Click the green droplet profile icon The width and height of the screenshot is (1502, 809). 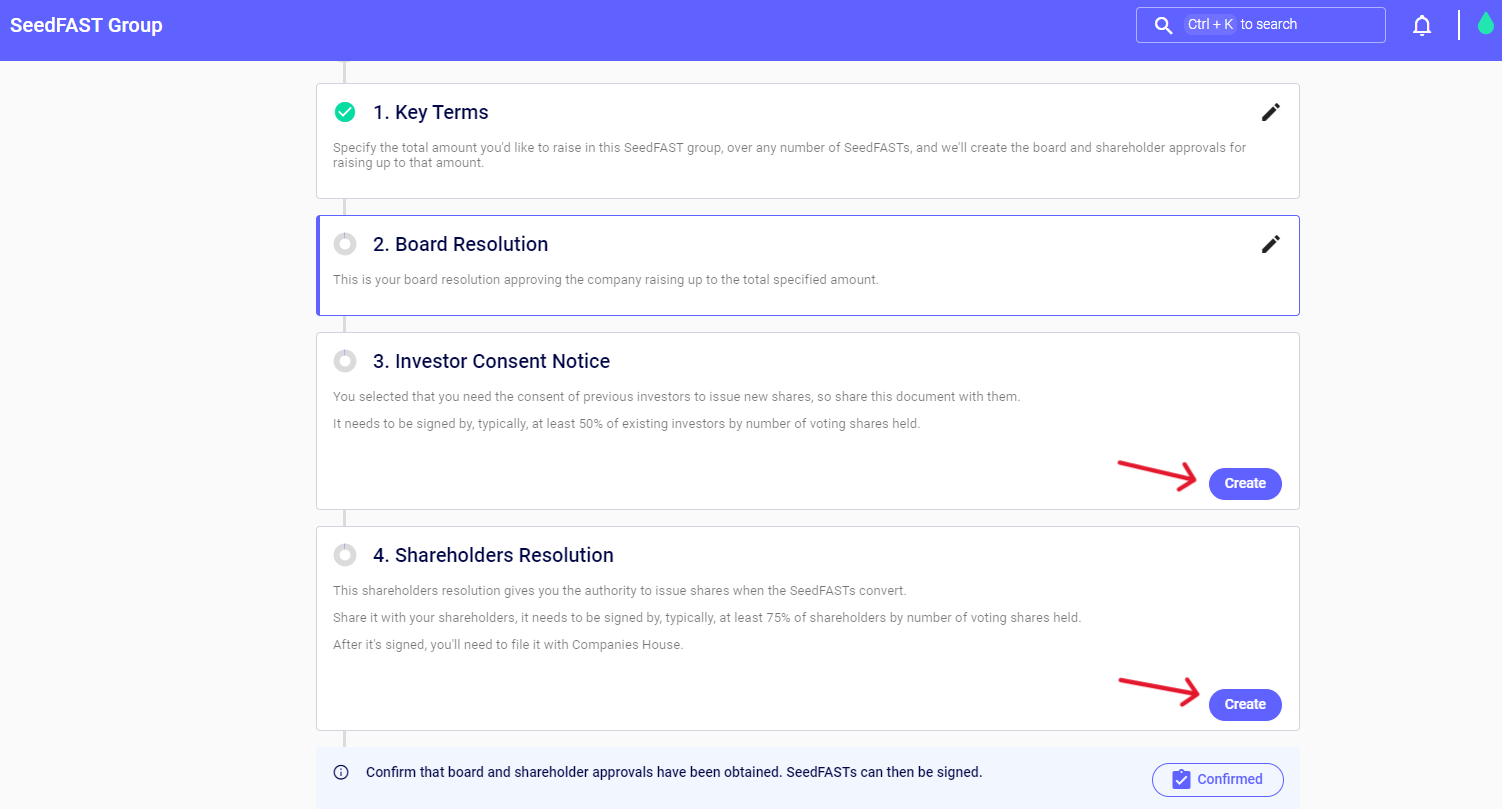click(1485, 25)
